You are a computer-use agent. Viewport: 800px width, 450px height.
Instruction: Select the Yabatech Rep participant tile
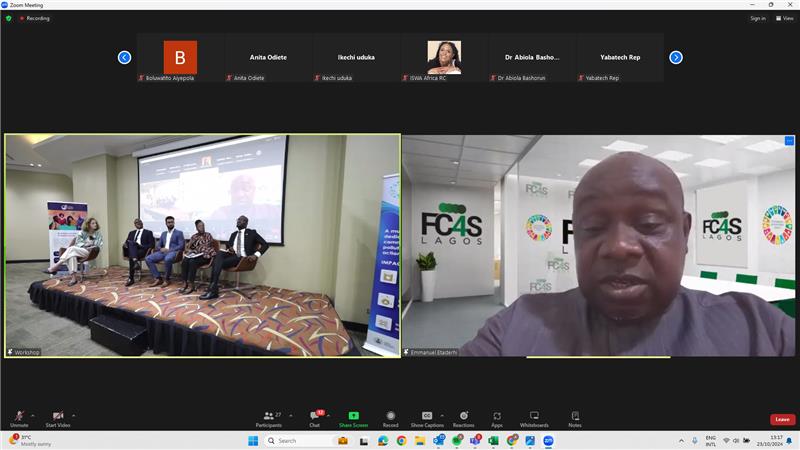[620, 58]
